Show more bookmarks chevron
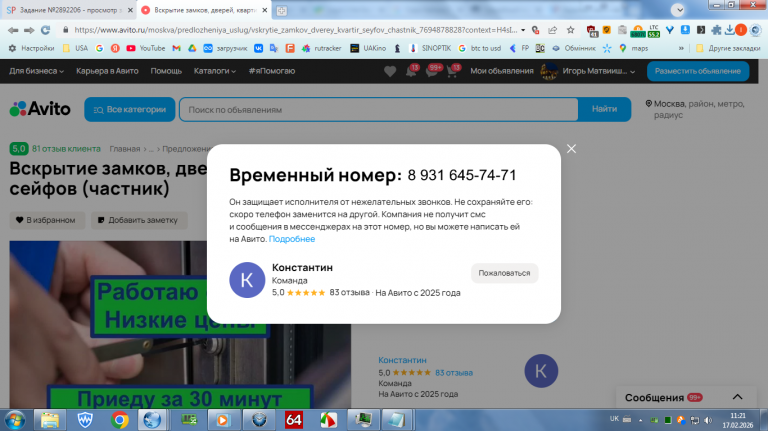This screenshot has height=431, width=768. (681, 48)
